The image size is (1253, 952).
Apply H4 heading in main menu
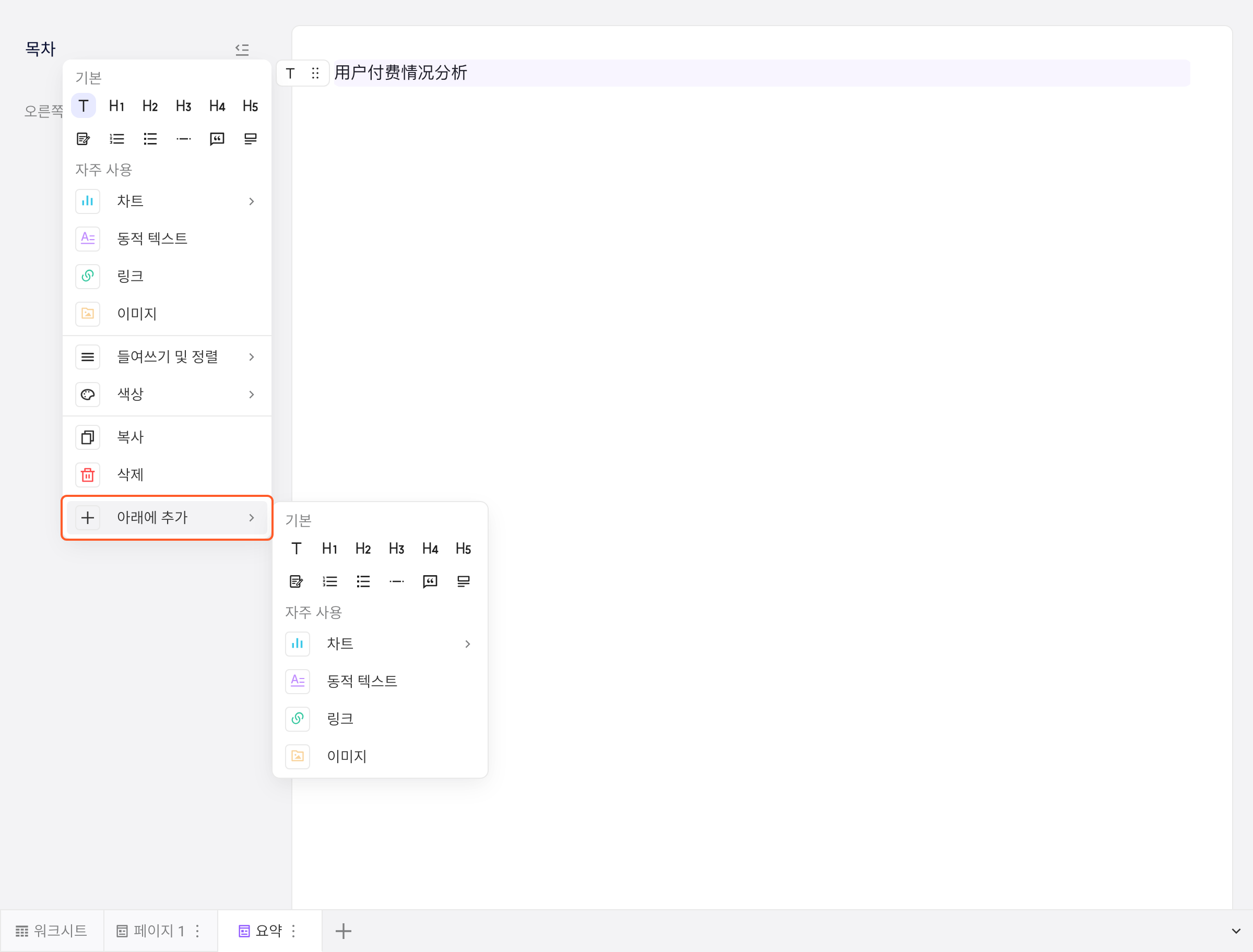point(217,106)
